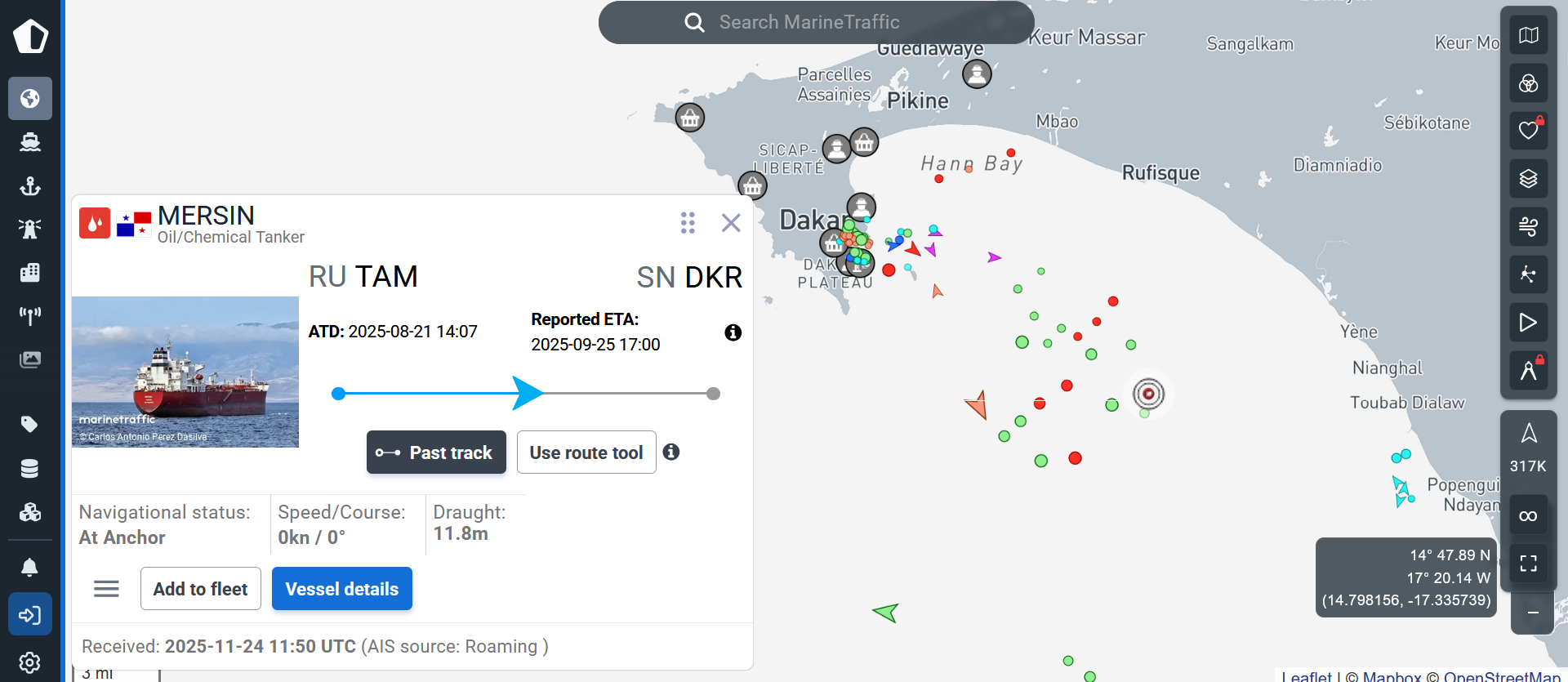The width and height of the screenshot is (1568, 682).
Task: Click the Search MarineTraffic field
Action: (x=816, y=23)
